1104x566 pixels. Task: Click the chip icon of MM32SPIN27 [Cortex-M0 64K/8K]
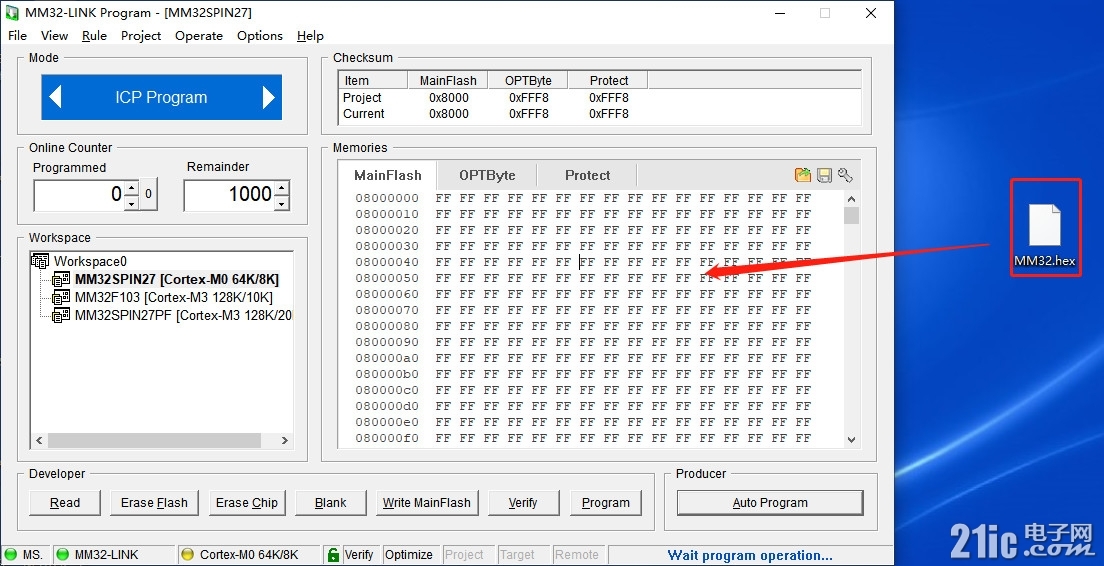[x=62, y=279]
